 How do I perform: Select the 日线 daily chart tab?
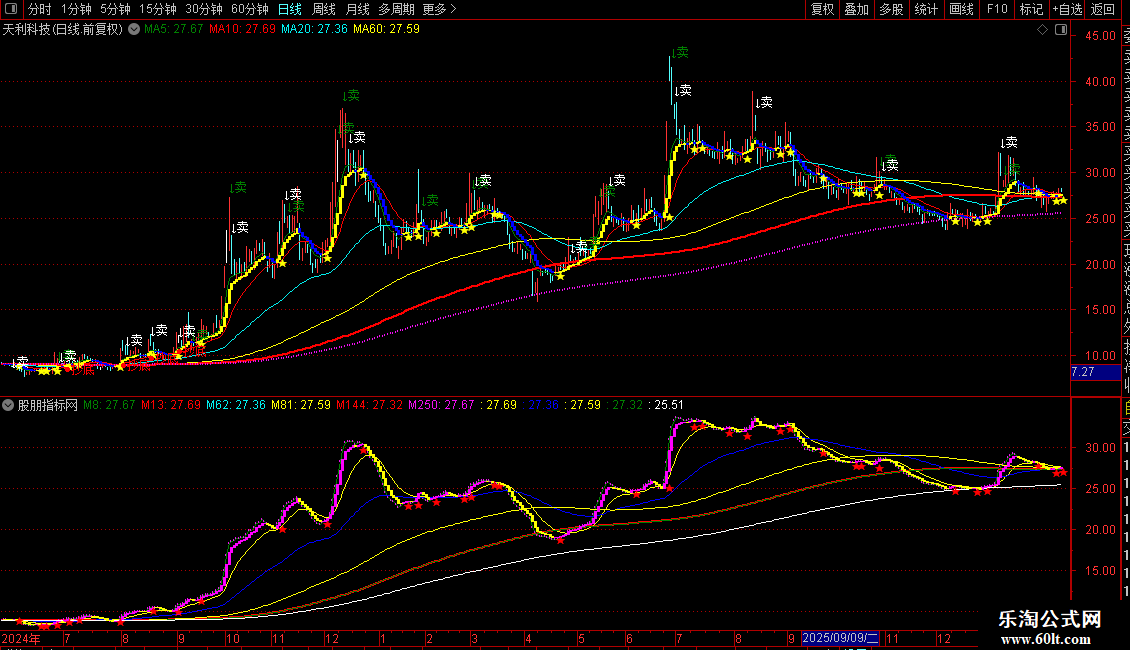pyautogui.click(x=290, y=9)
